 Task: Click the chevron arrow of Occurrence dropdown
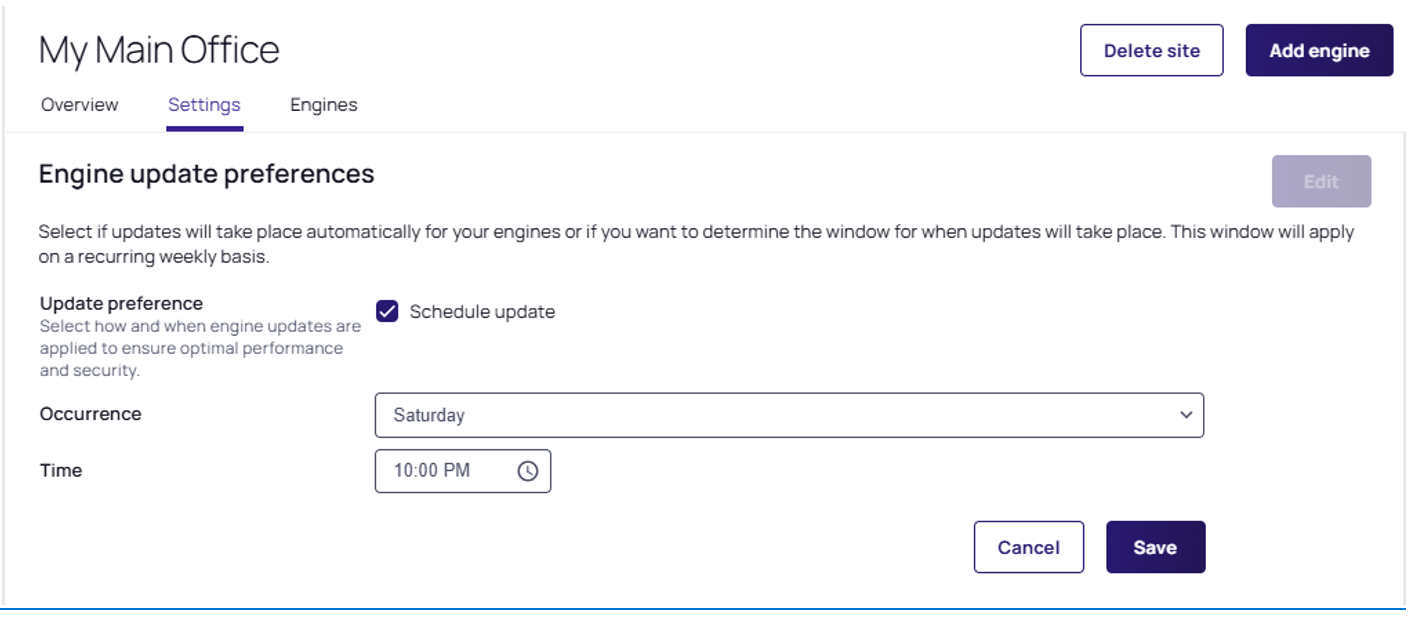pyautogui.click(x=1186, y=415)
